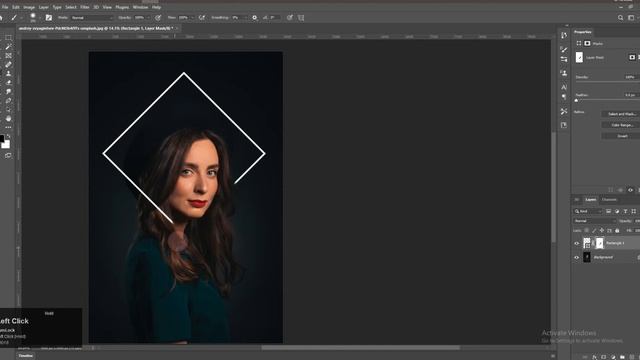The width and height of the screenshot is (640, 360).
Task: Adjust the mask Feather slider
Action: point(576,100)
